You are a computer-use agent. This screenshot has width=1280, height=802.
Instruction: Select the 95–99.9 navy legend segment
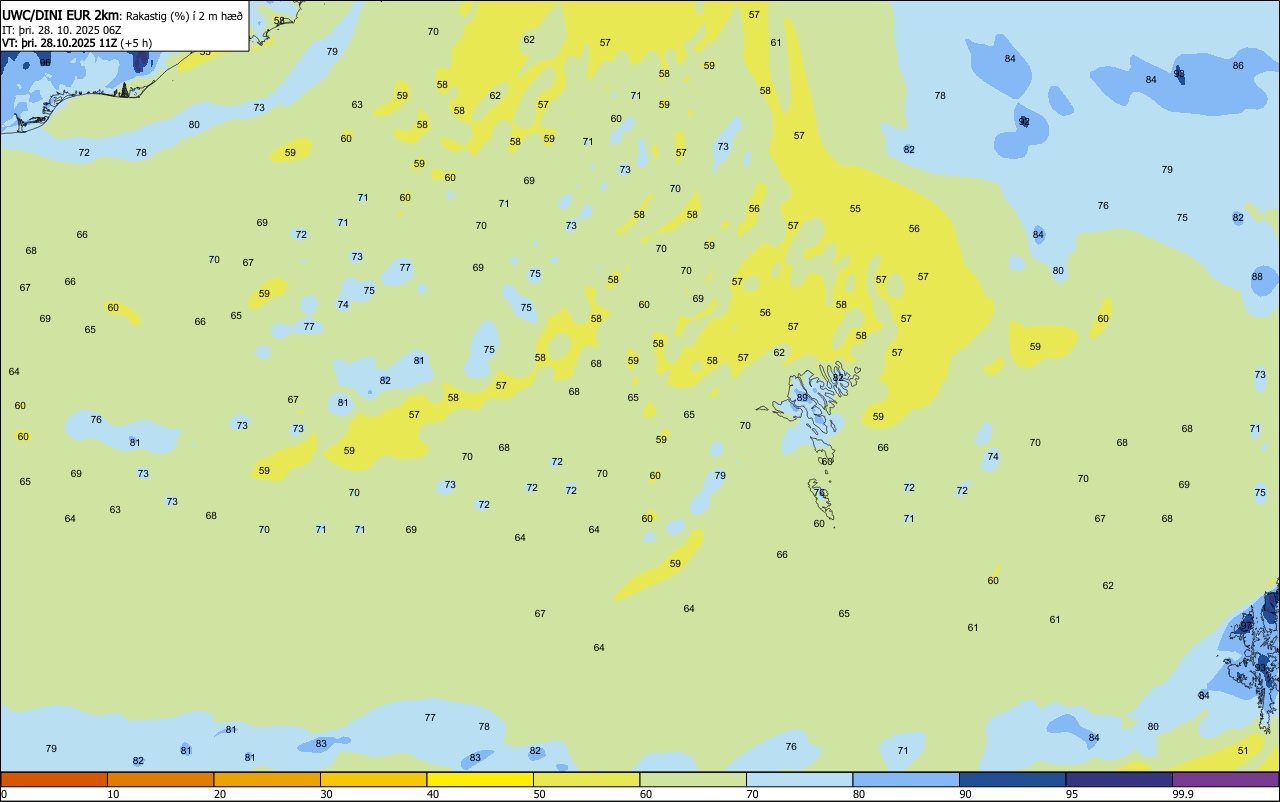click(1119, 779)
